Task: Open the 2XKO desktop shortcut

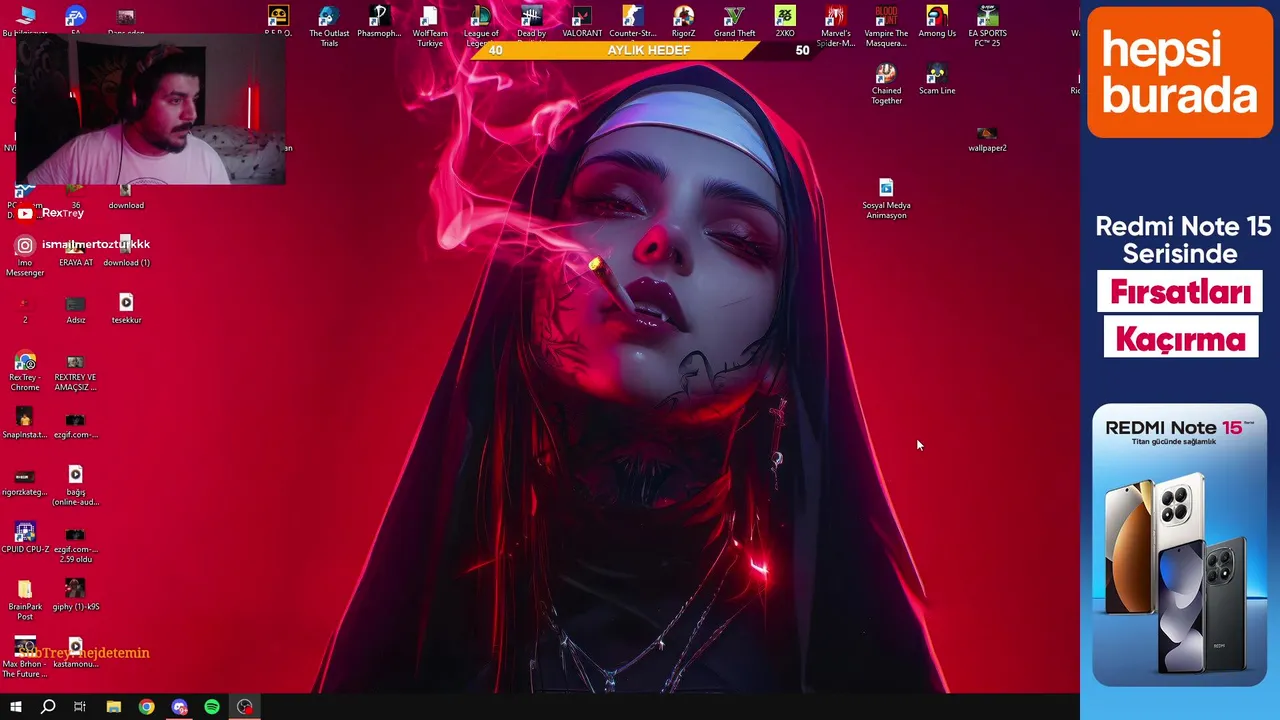Action: [x=785, y=22]
